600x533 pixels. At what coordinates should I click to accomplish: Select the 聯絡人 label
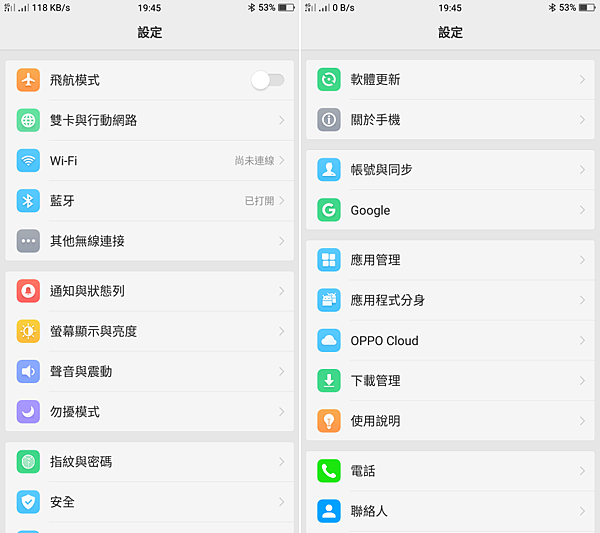pyautogui.click(x=369, y=511)
